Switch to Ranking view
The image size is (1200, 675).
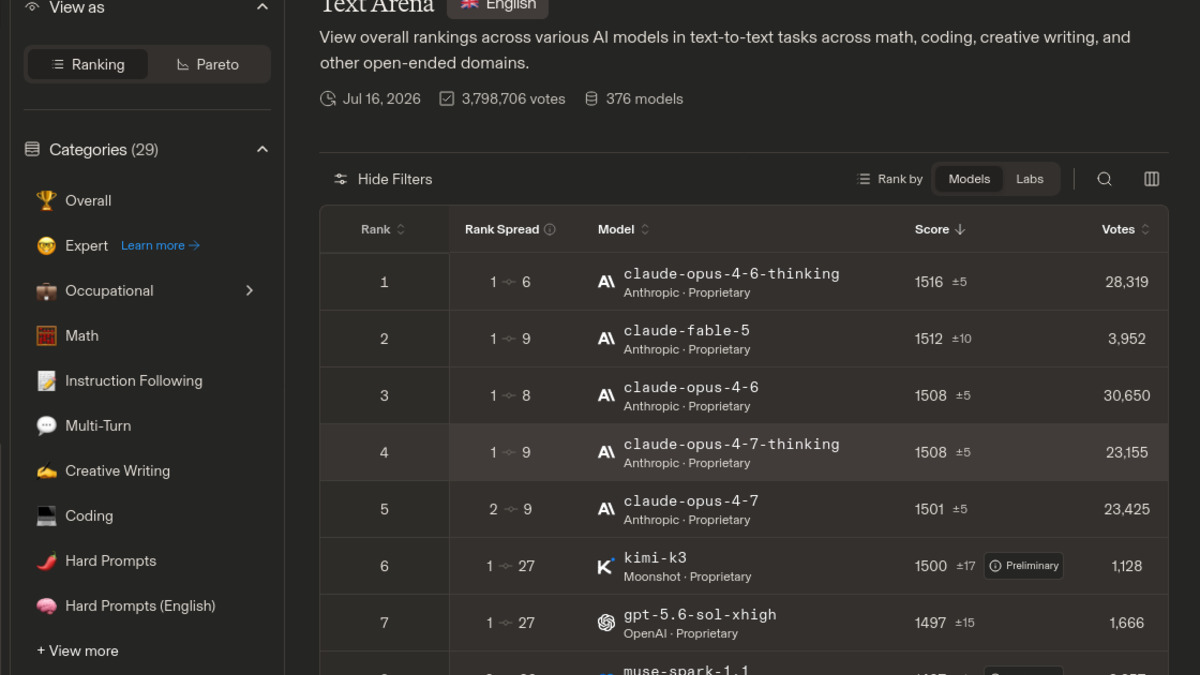(88, 64)
